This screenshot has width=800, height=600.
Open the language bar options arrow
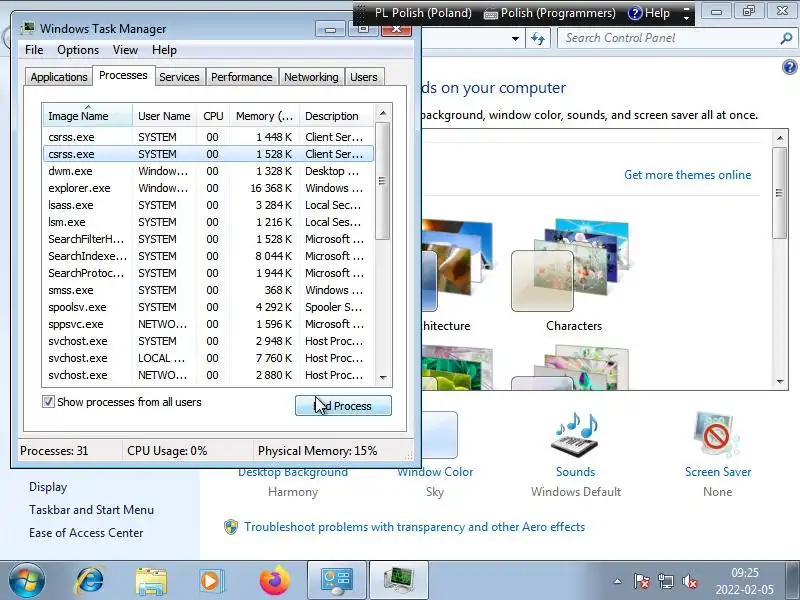point(687,18)
